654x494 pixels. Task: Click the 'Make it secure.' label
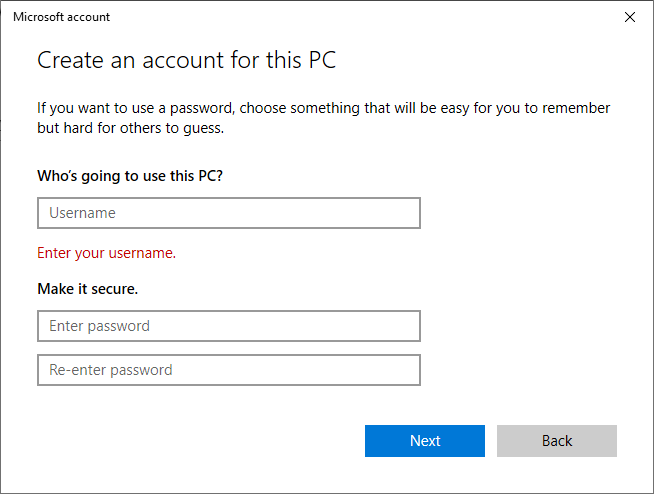pos(87,289)
